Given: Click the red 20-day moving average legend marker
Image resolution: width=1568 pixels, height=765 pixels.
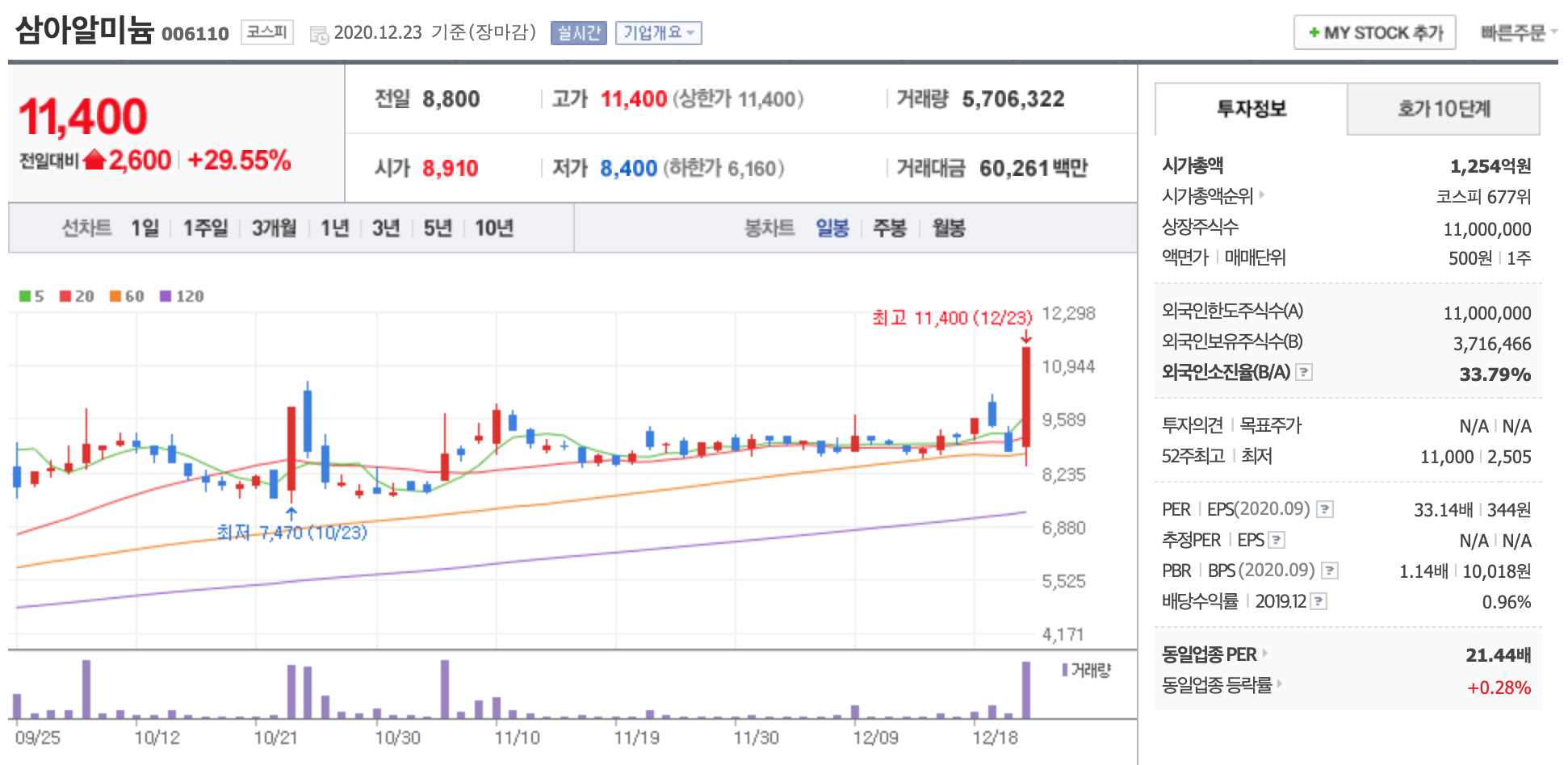Looking at the screenshot, I should coord(65,296).
